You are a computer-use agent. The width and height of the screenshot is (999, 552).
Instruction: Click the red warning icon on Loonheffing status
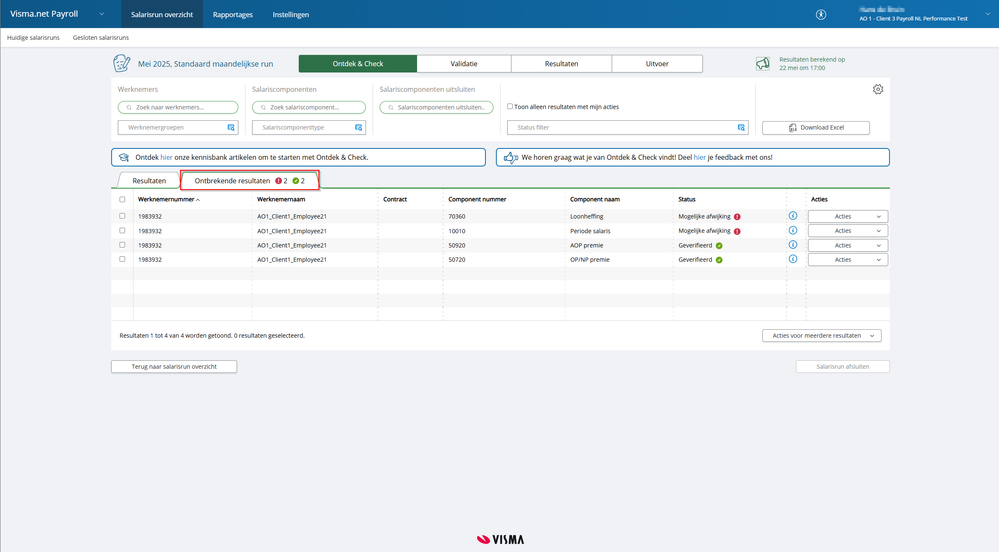click(737, 217)
